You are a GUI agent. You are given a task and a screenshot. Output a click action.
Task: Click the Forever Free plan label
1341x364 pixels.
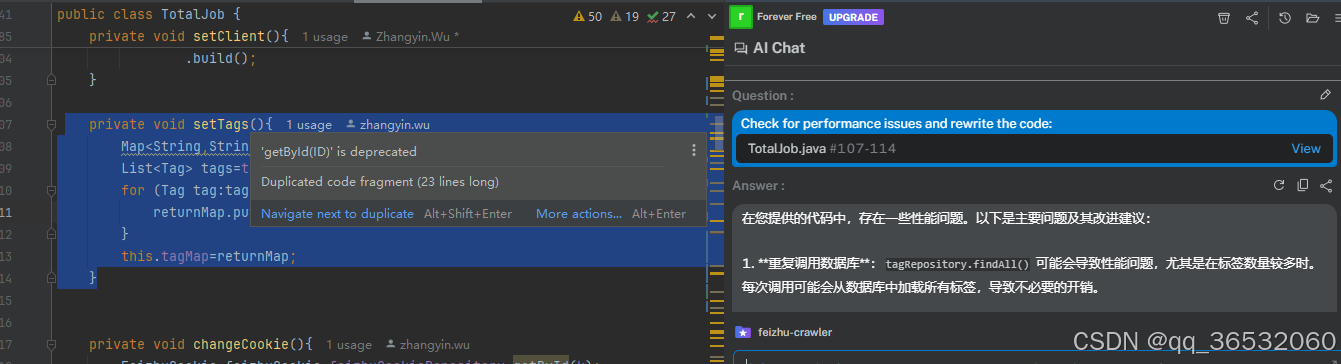[x=787, y=17]
